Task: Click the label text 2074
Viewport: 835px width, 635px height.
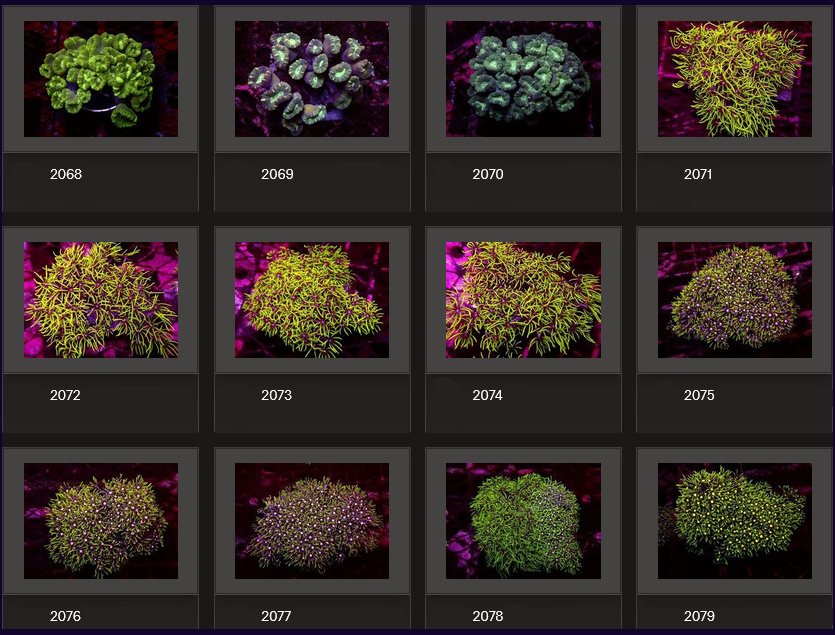Action: [488, 395]
